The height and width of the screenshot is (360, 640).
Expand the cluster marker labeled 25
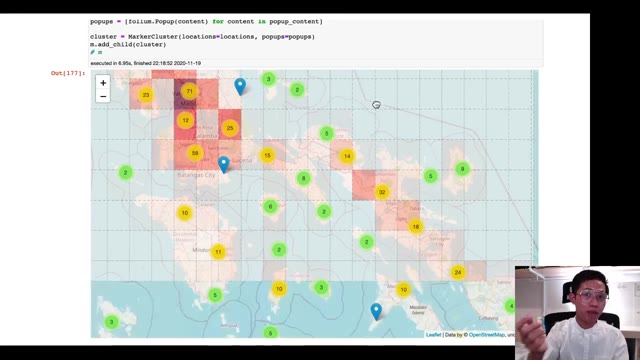(230, 128)
